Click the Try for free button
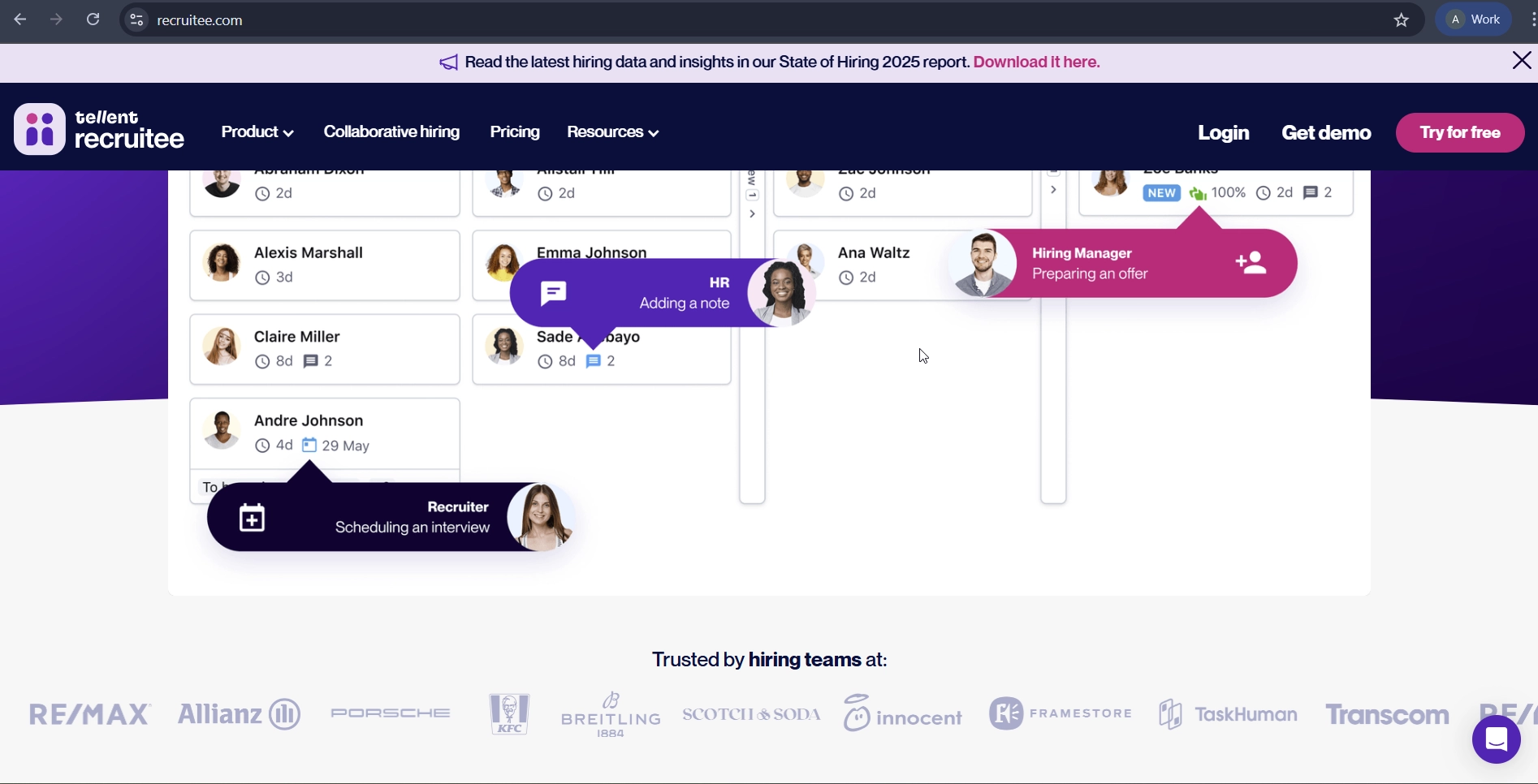Screen dimensions: 1538x784 (1459, 132)
